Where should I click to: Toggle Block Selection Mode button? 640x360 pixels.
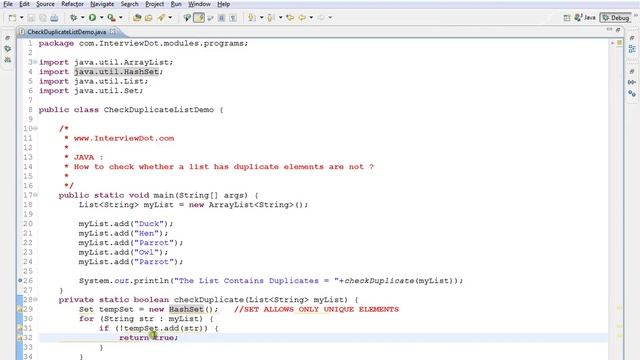[222, 18]
